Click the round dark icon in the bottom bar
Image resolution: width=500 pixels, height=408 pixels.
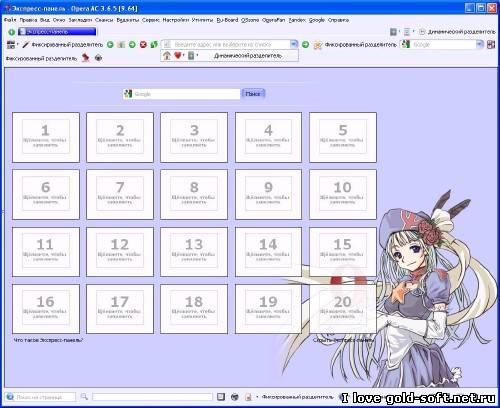[235, 397]
